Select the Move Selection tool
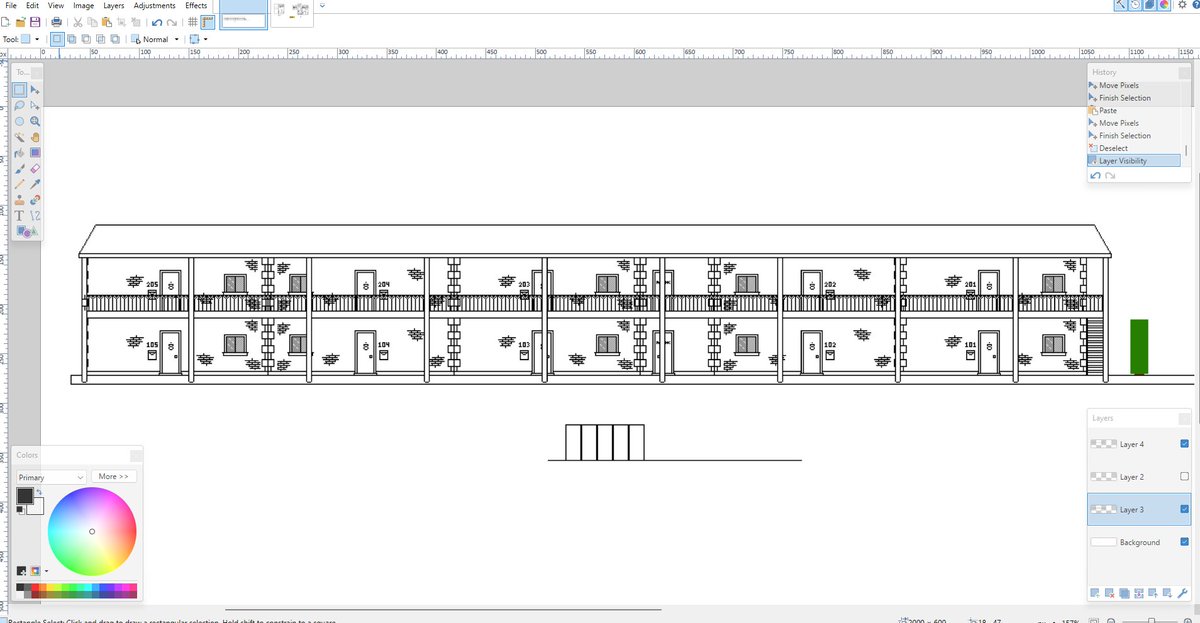The height and width of the screenshot is (623, 1200). click(35, 105)
